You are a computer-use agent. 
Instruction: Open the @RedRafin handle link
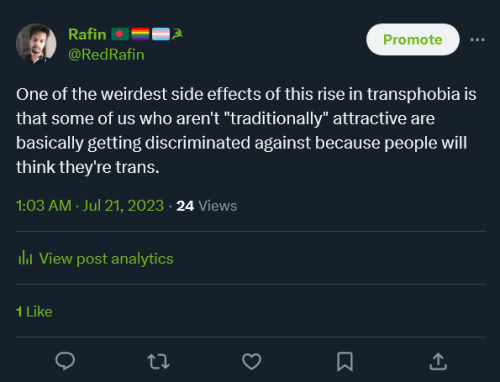coord(106,55)
